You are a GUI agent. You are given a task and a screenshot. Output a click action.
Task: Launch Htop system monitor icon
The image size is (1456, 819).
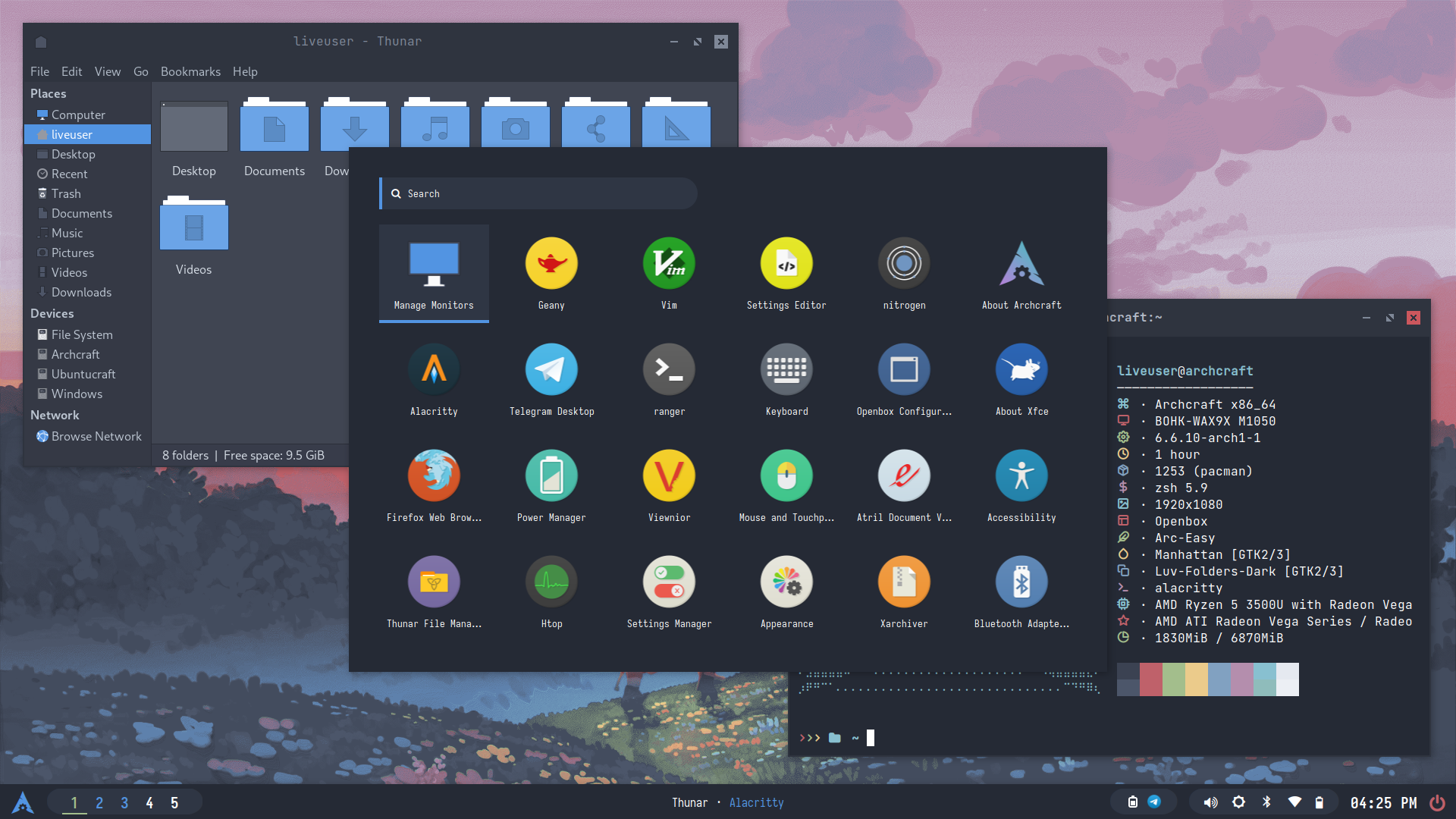551,582
